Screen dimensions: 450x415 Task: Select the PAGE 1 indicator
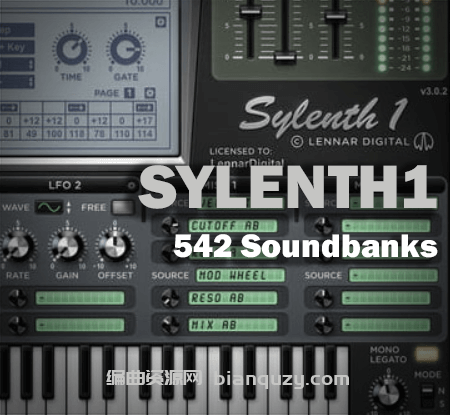(x=129, y=93)
